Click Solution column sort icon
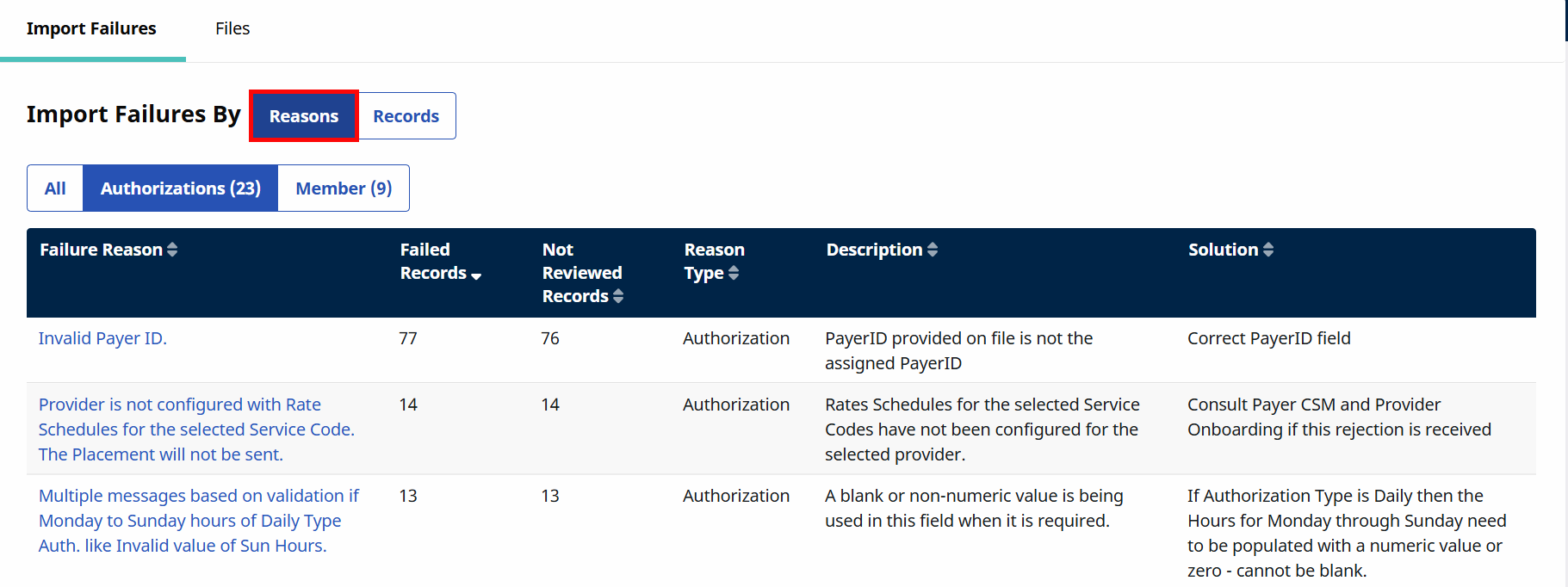The height and width of the screenshot is (587, 1568). point(1267,250)
